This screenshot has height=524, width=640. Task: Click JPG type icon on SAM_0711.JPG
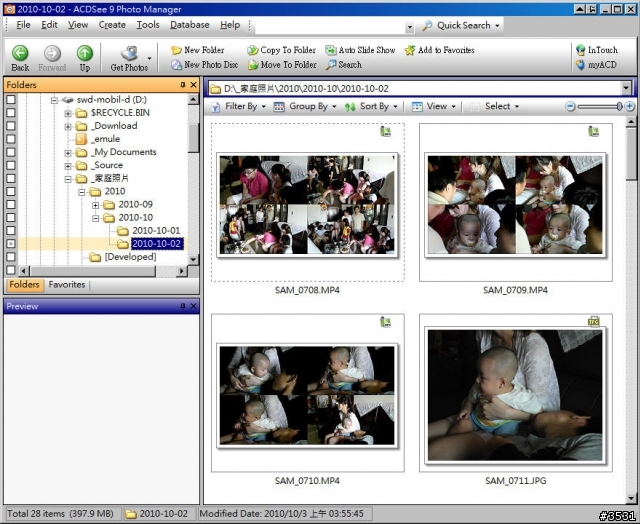593,322
